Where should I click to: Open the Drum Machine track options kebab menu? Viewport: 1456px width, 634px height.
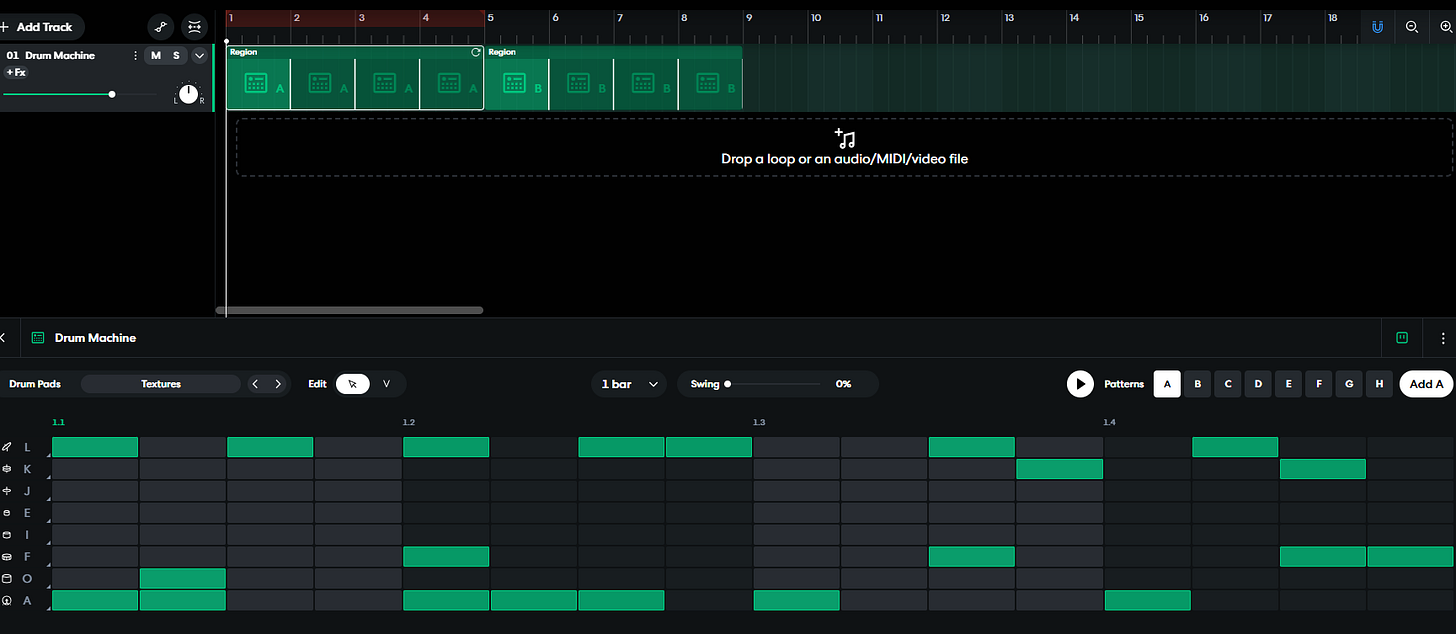(135, 55)
